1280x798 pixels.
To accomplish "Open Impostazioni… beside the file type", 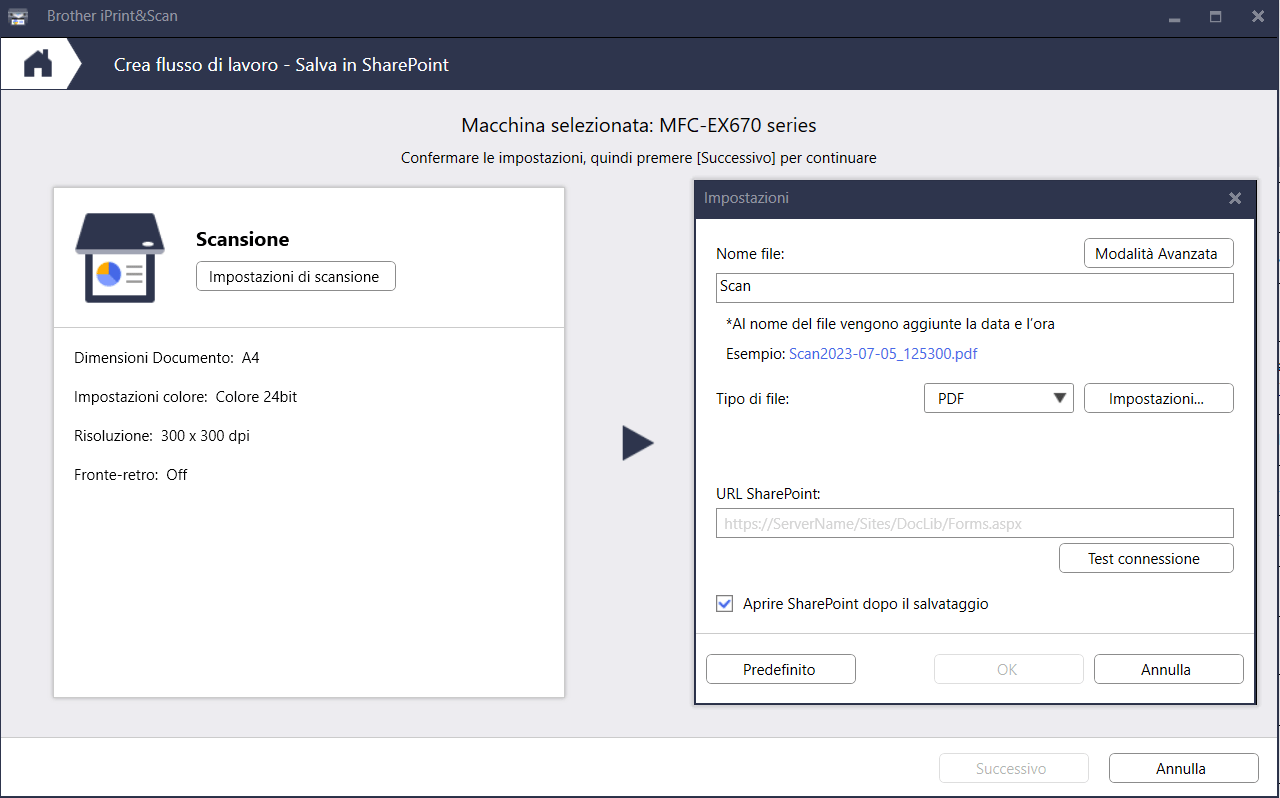I will (1158, 398).
